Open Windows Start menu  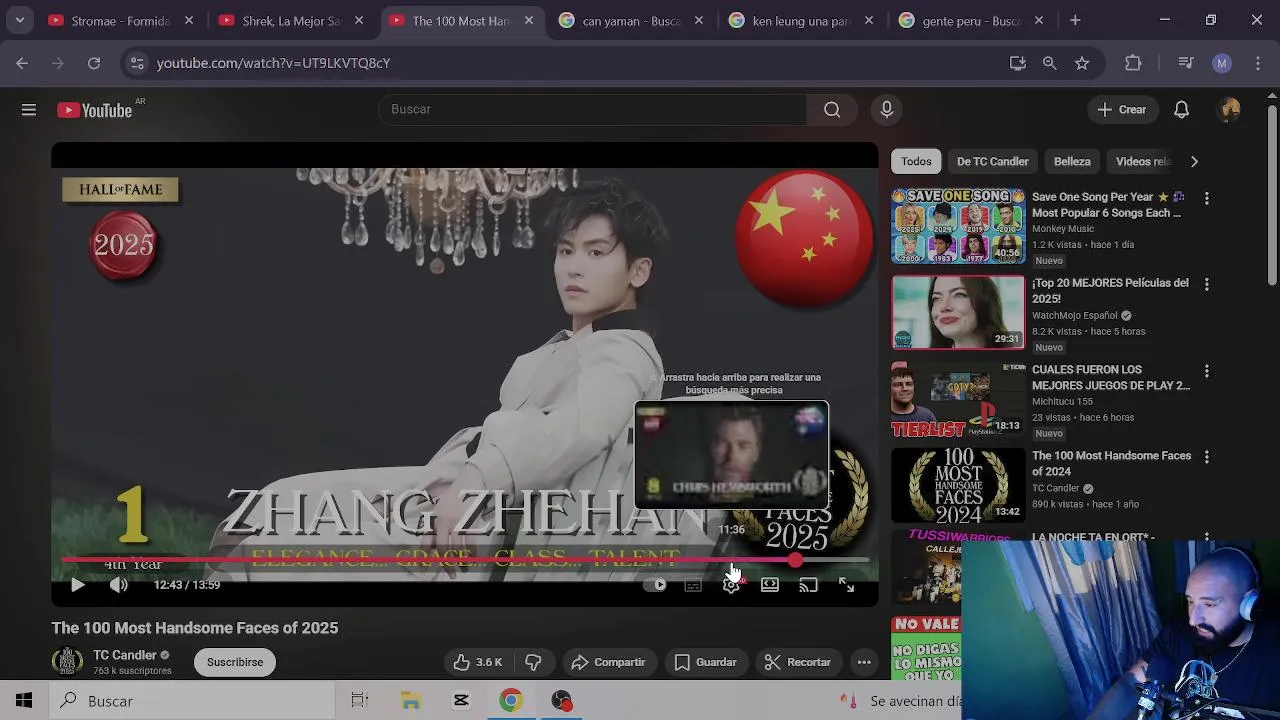point(24,701)
